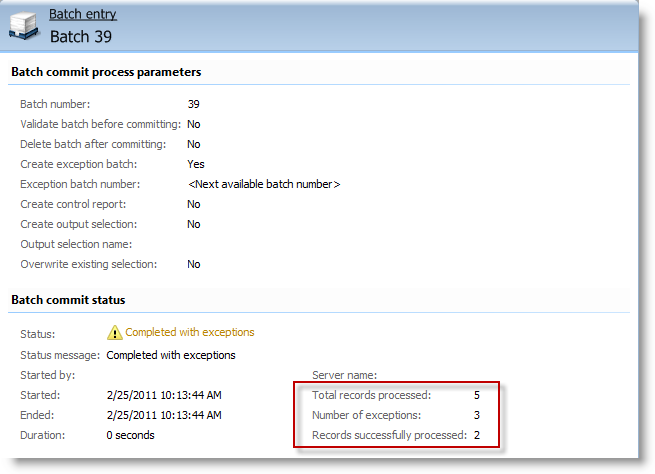The height and width of the screenshot is (474, 655).
Task: Click the Number of exceptions count
Action: tap(477, 415)
